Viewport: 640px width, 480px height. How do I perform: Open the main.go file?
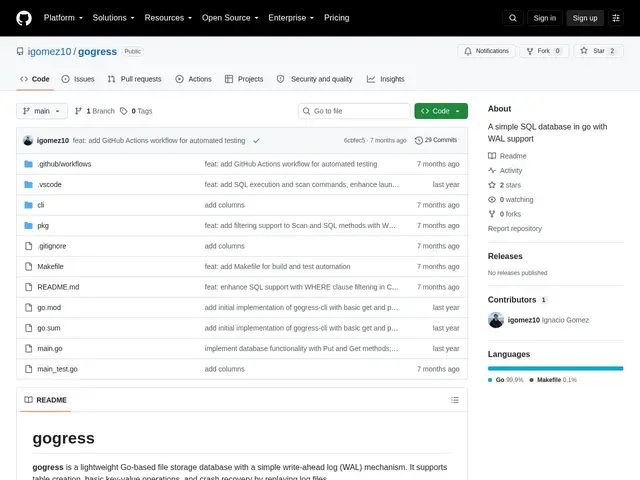coord(50,349)
